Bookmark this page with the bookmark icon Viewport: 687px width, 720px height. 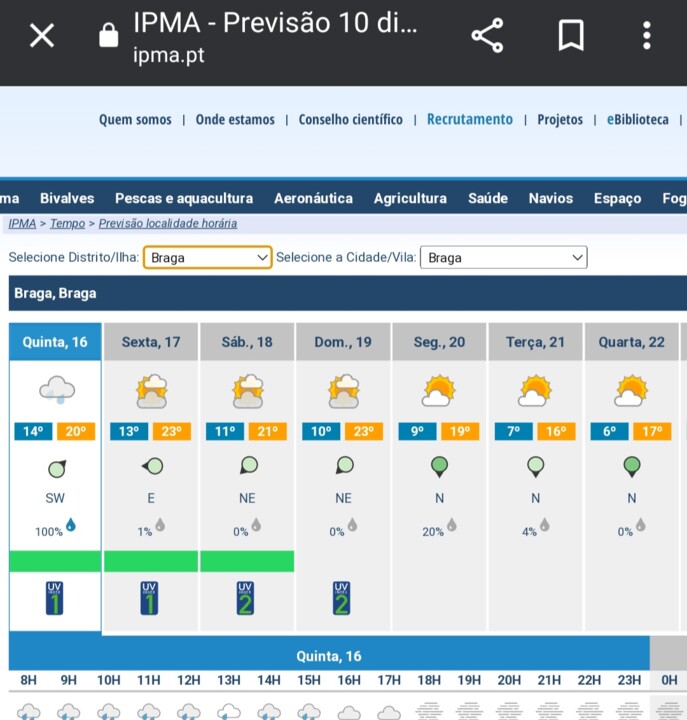point(570,37)
